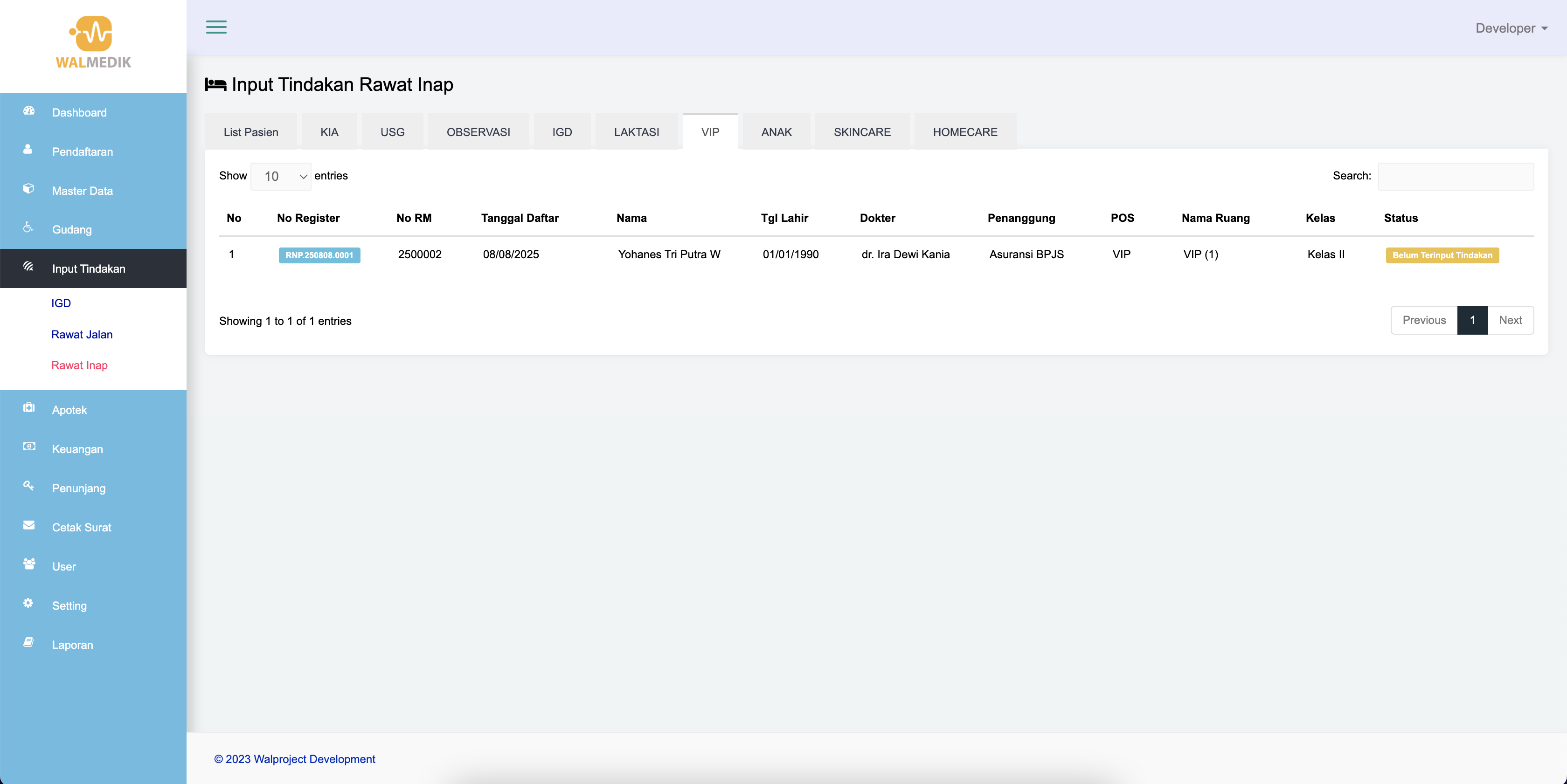Toggle the hamburger sidebar menu
Image resolution: width=1567 pixels, height=784 pixels.
click(x=216, y=28)
